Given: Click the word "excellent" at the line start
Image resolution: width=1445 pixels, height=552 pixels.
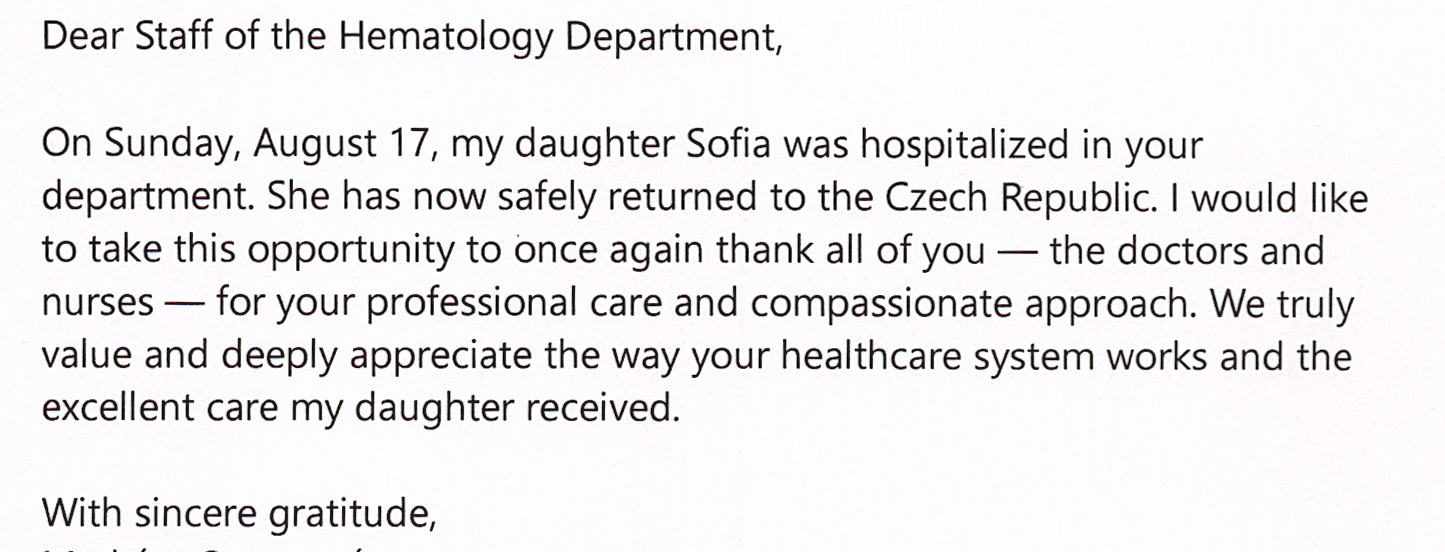Looking at the screenshot, I should coord(116,409).
